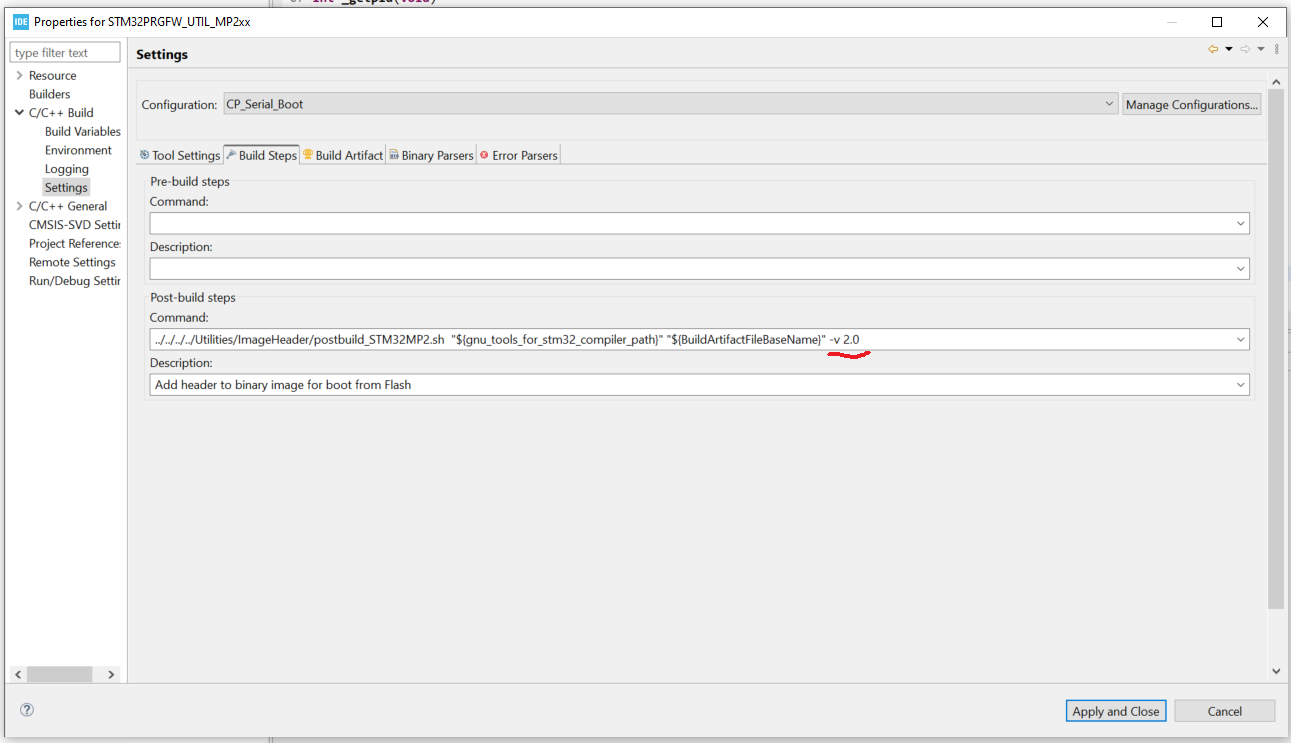1291x743 pixels.
Task: Switch to the Binary Parsers tab
Action: [431, 155]
